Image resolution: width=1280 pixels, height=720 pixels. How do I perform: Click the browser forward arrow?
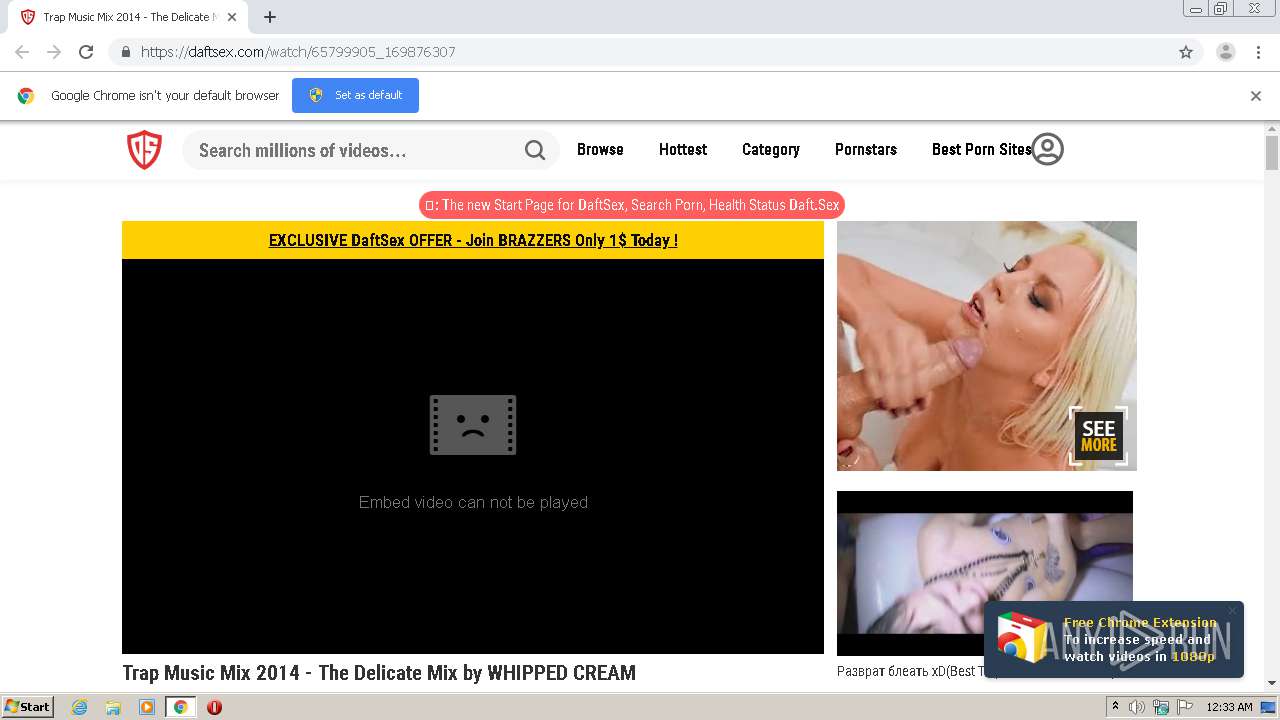[54, 52]
